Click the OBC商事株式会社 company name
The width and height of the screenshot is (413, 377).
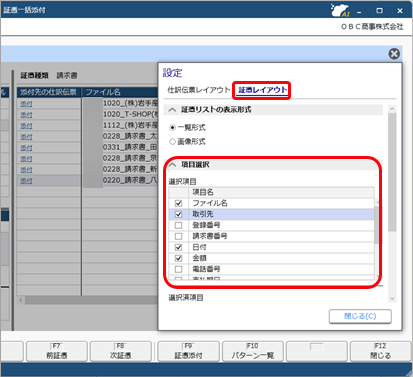pyautogui.click(x=372, y=27)
